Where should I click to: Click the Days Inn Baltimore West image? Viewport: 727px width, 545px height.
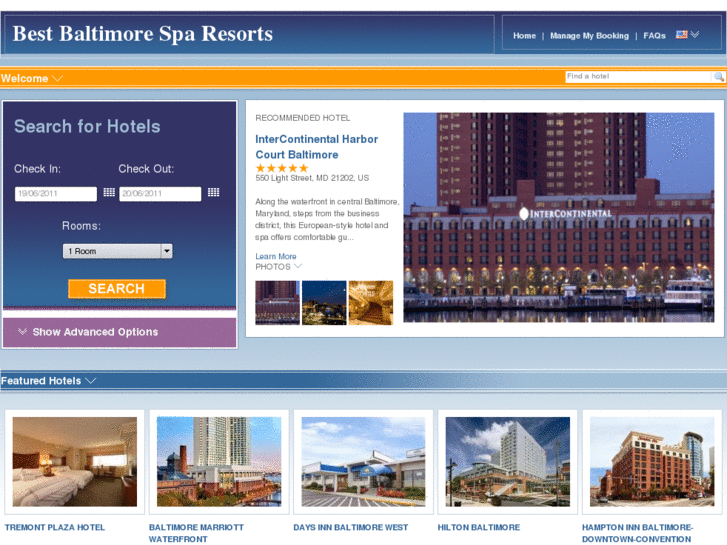(364, 462)
